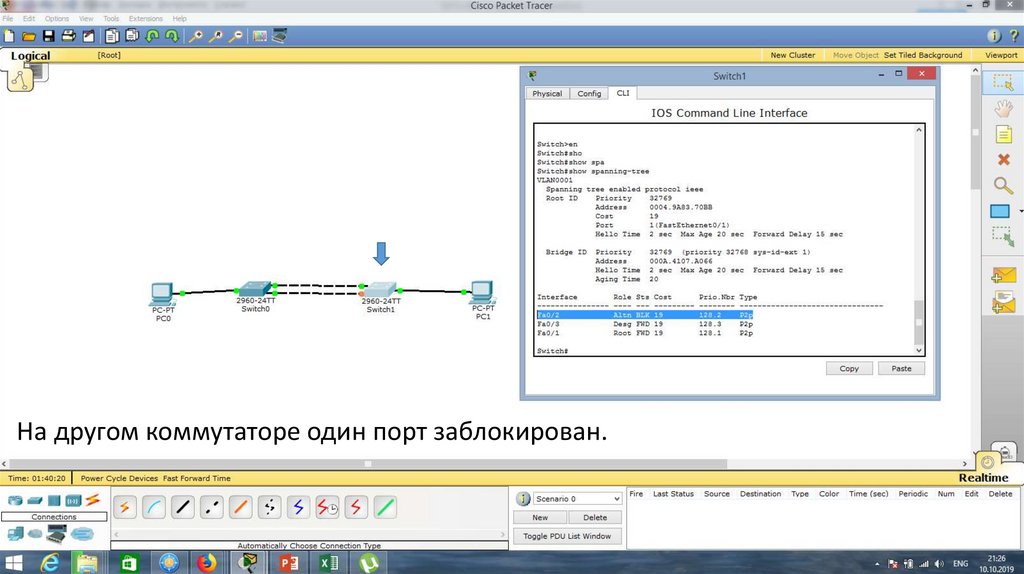Choose the Add Complex PDU envelope

click(x=1003, y=302)
